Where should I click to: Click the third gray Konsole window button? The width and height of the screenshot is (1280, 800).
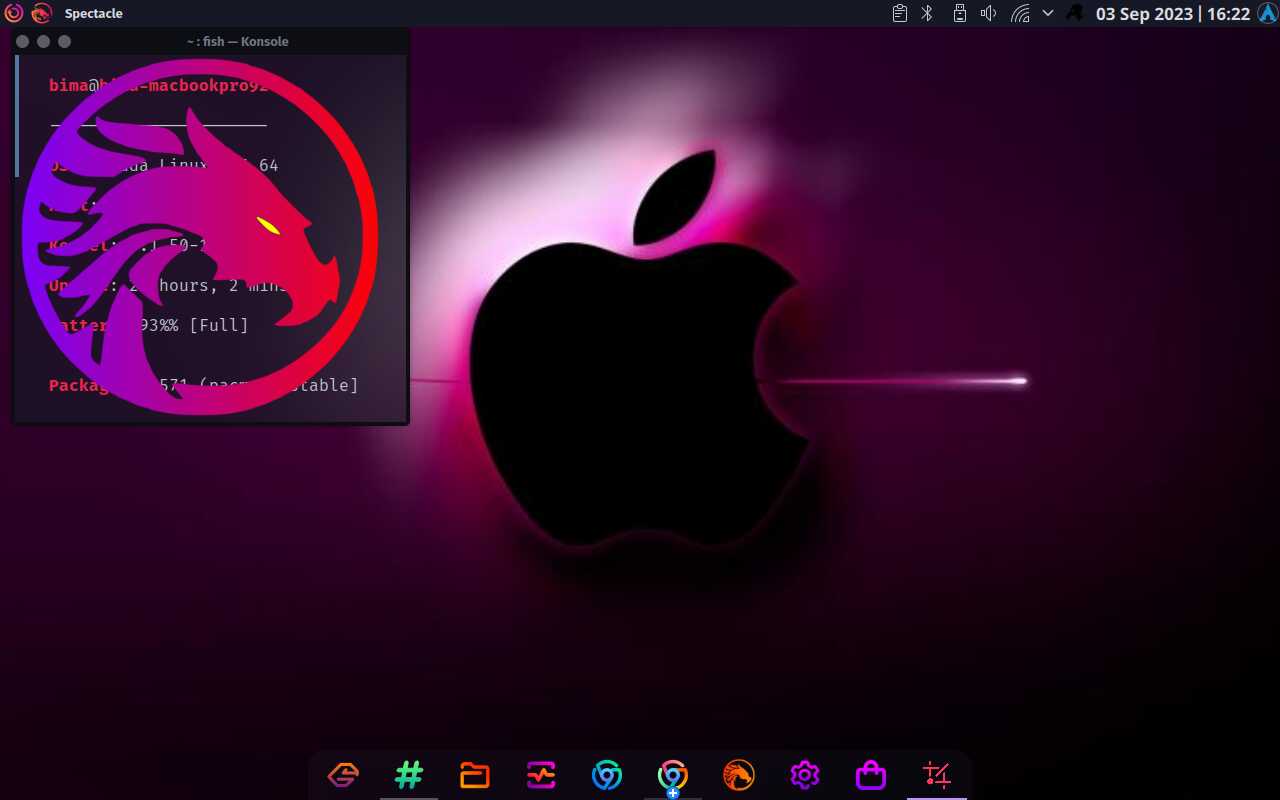tap(65, 42)
